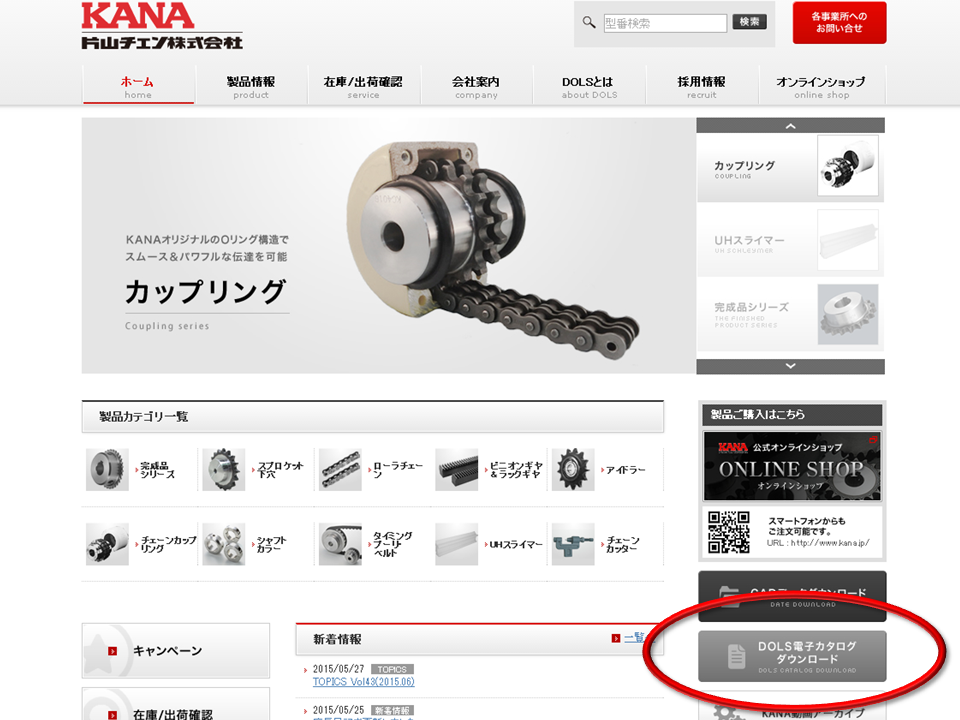Open the chain cutter category icon
Image resolution: width=960 pixels, height=720 pixels.
point(573,544)
